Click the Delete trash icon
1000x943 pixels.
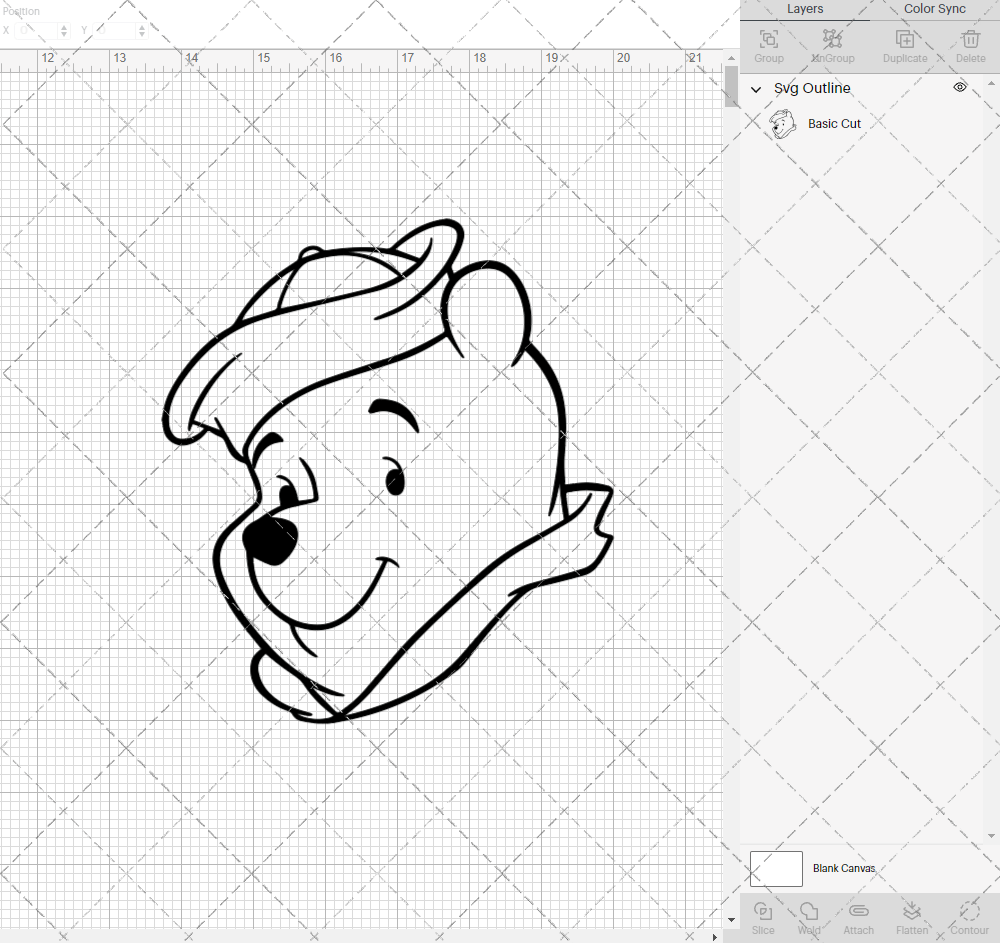point(970,39)
